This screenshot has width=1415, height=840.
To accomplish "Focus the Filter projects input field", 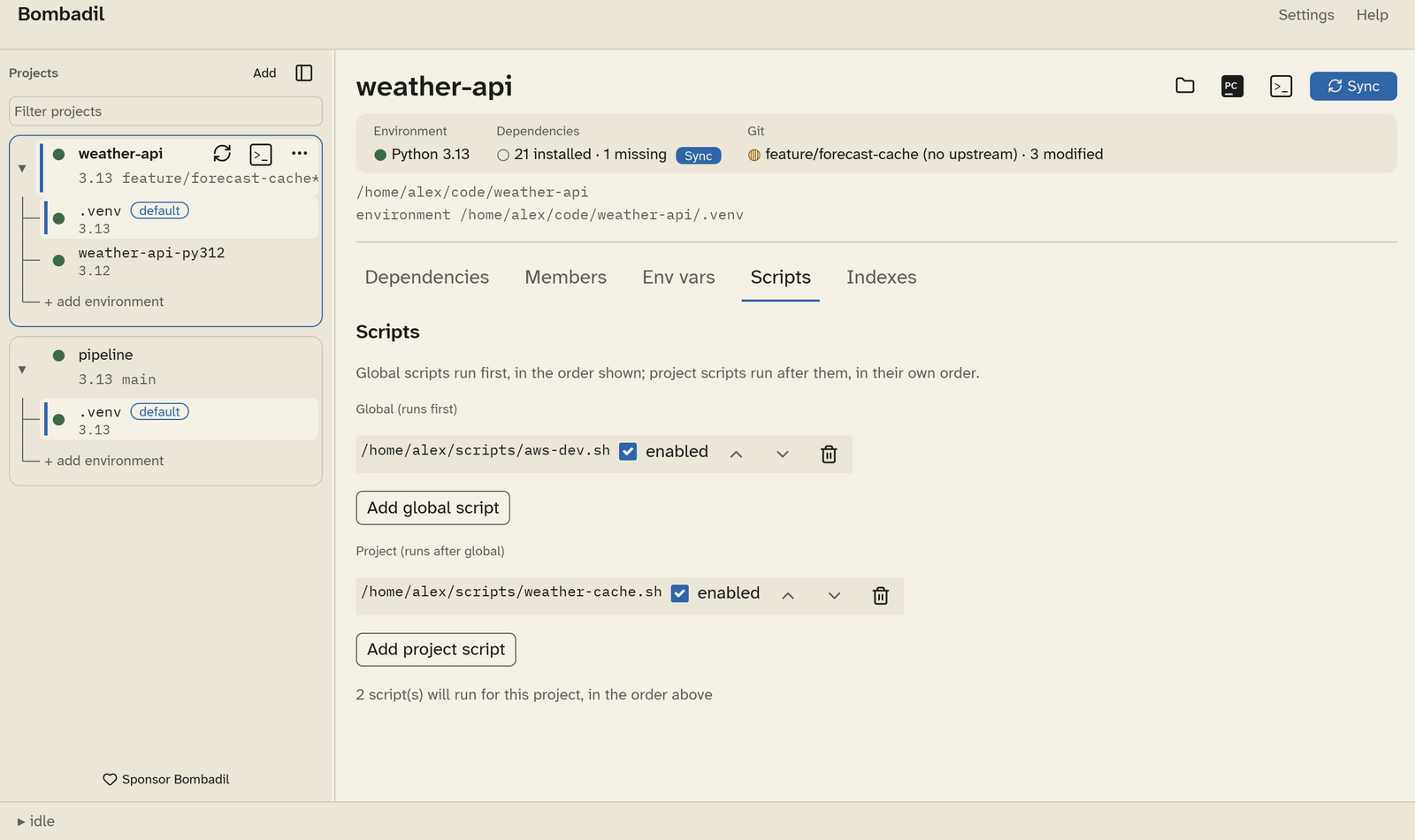I will [165, 111].
